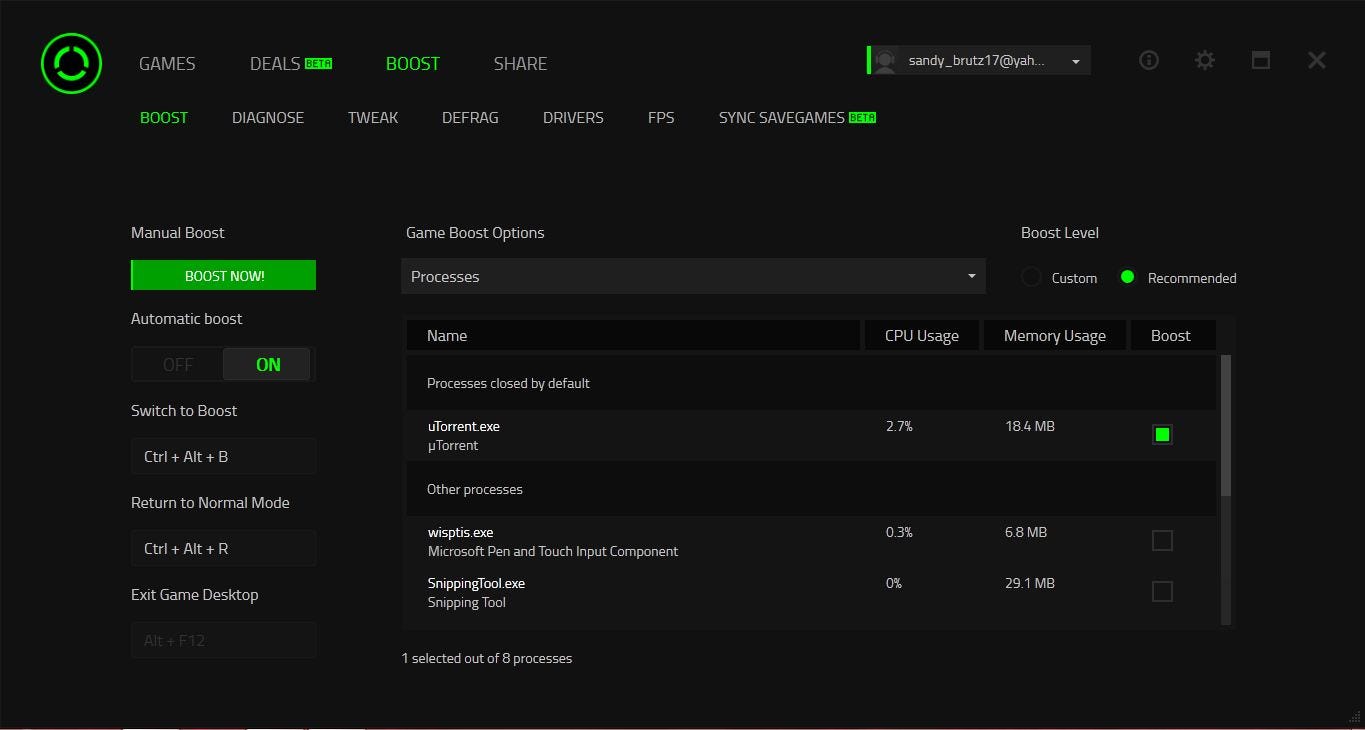Screen dimensions: 1365x730
Task: Click the 29.1 MB memory value
Action: pos(1030,583)
